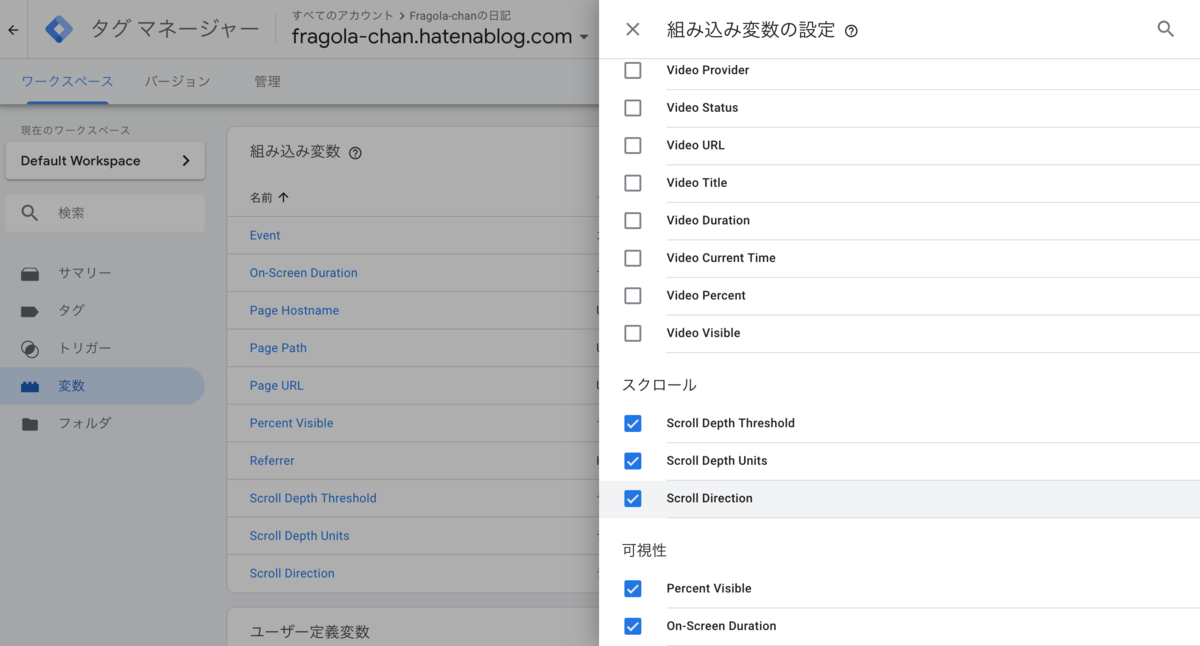Open the Referrer variable link

coord(272,461)
